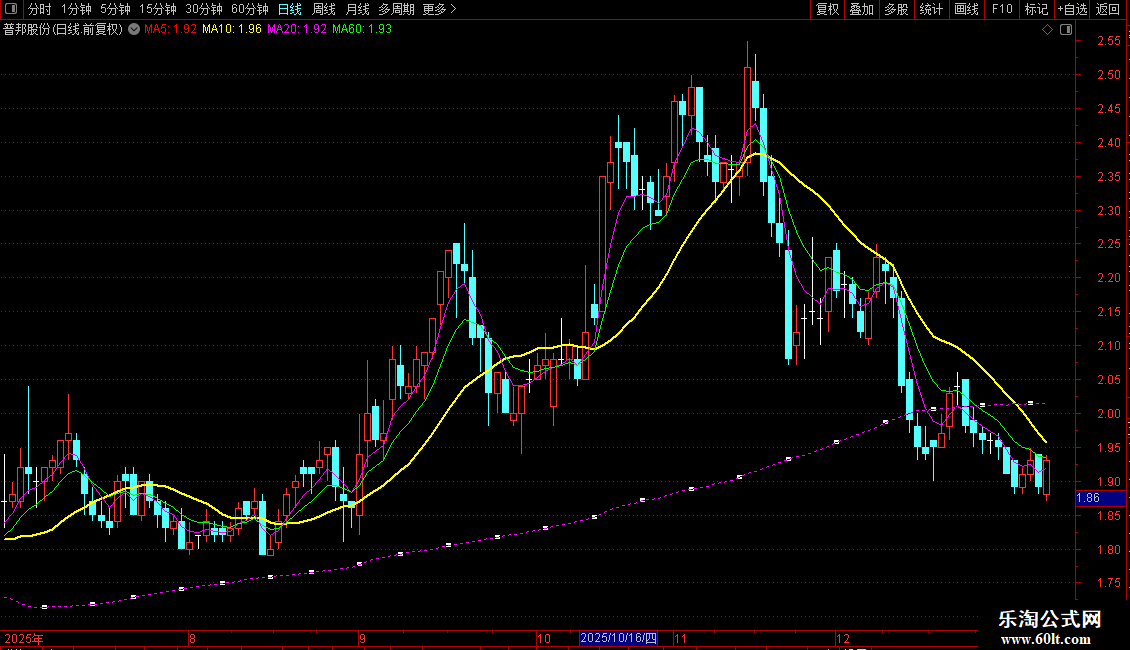Add stock via +自选 button
Viewport: 1130px width, 650px height.
pyautogui.click(x=1072, y=9)
